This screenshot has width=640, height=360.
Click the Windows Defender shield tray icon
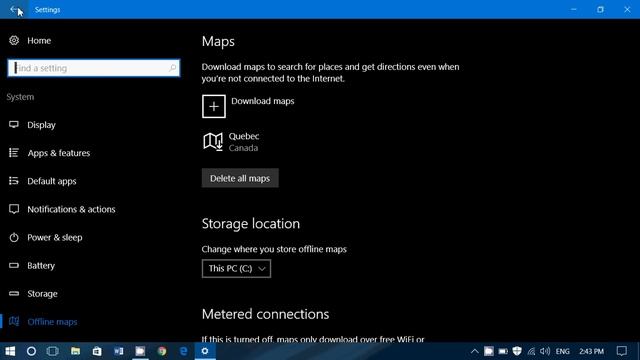[517, 351]
